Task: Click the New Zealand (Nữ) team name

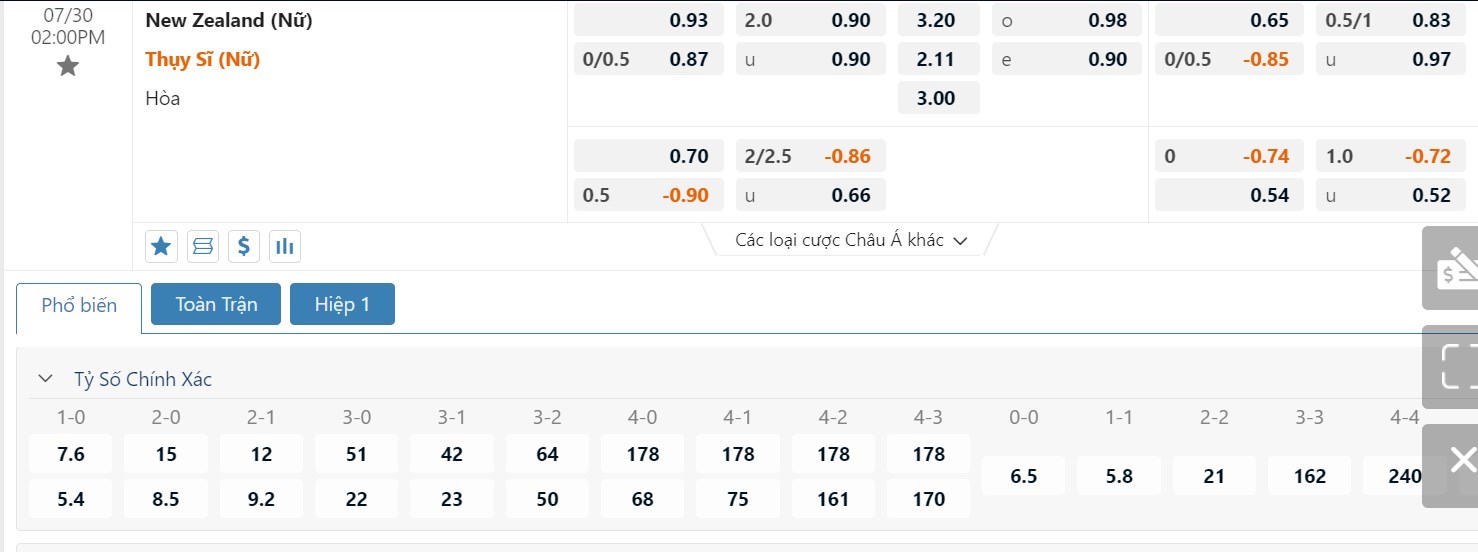Action: (229, 20)
